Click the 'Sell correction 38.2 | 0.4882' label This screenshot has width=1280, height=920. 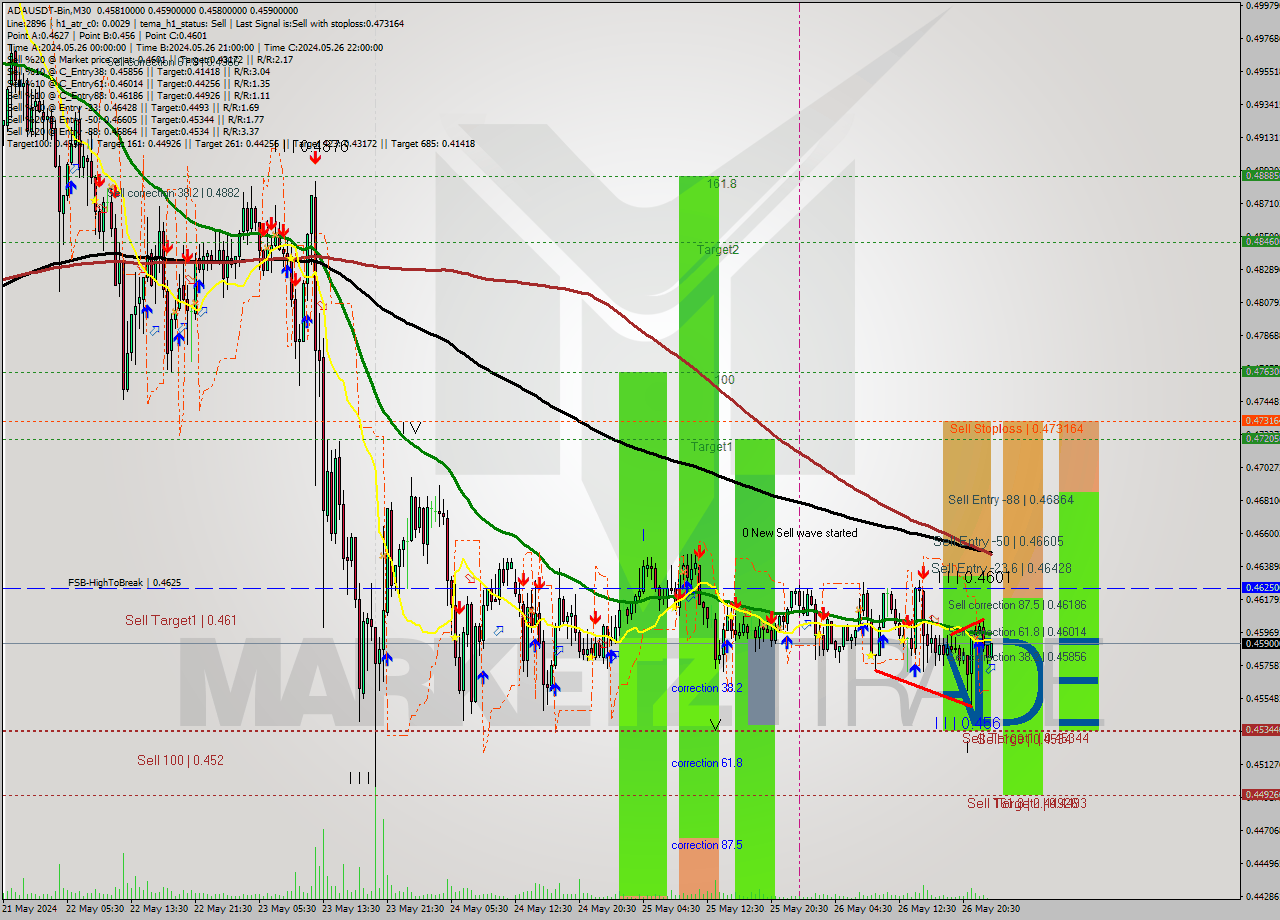[173, 192]
